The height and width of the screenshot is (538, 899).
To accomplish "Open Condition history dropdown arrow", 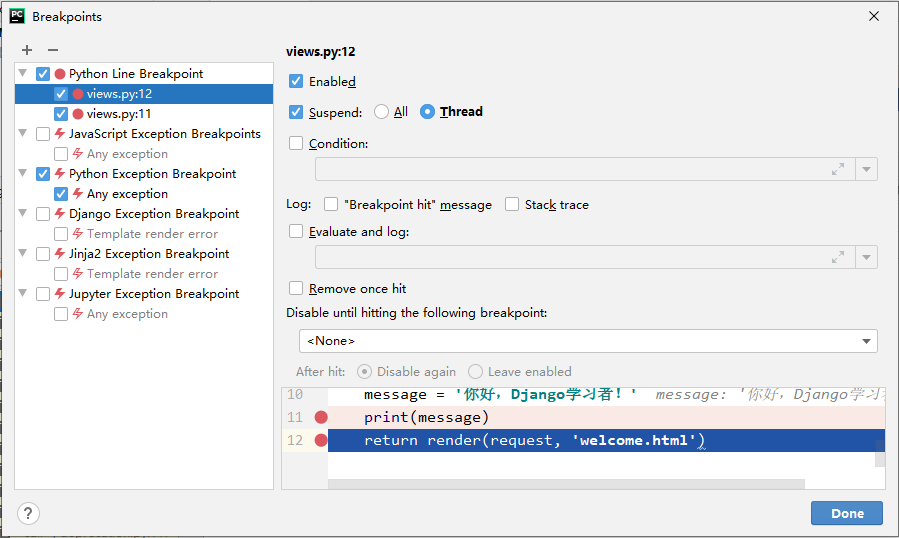I will point(866,169).
